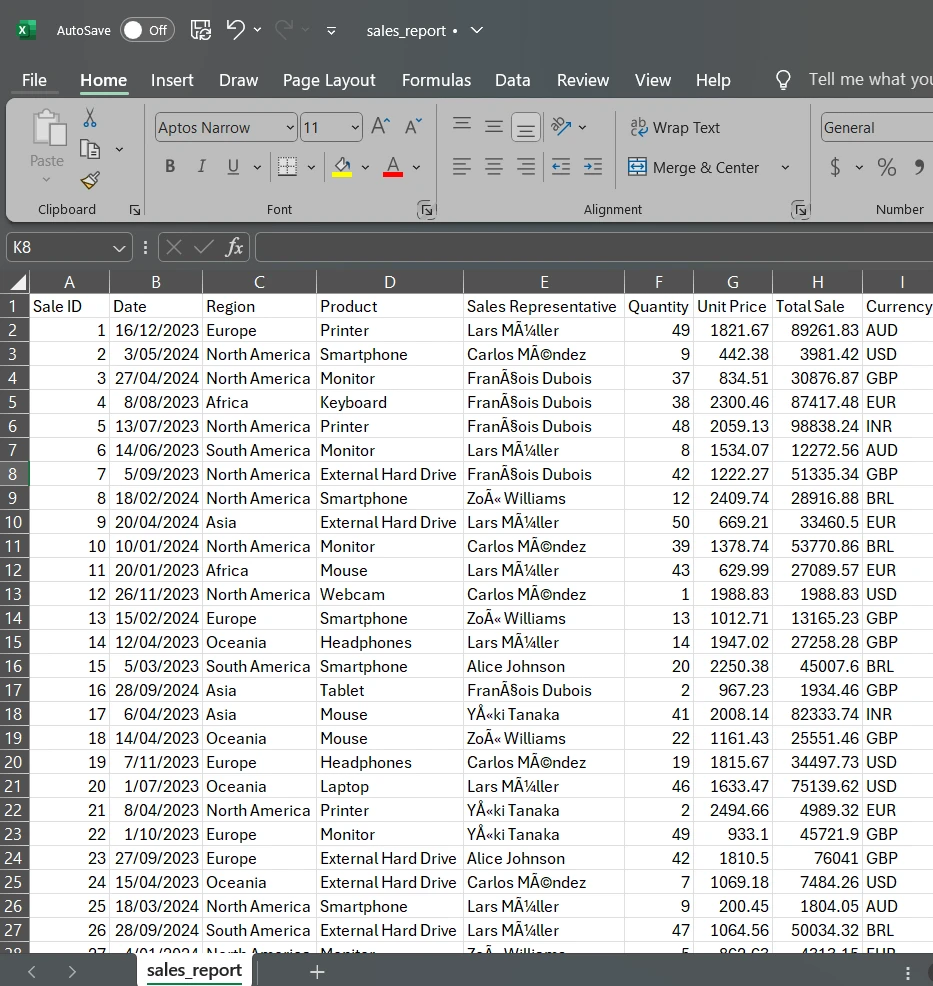Expand the font size dropdown
The height and width of the screenshot is (986, 933).
(x=355, y=127)
